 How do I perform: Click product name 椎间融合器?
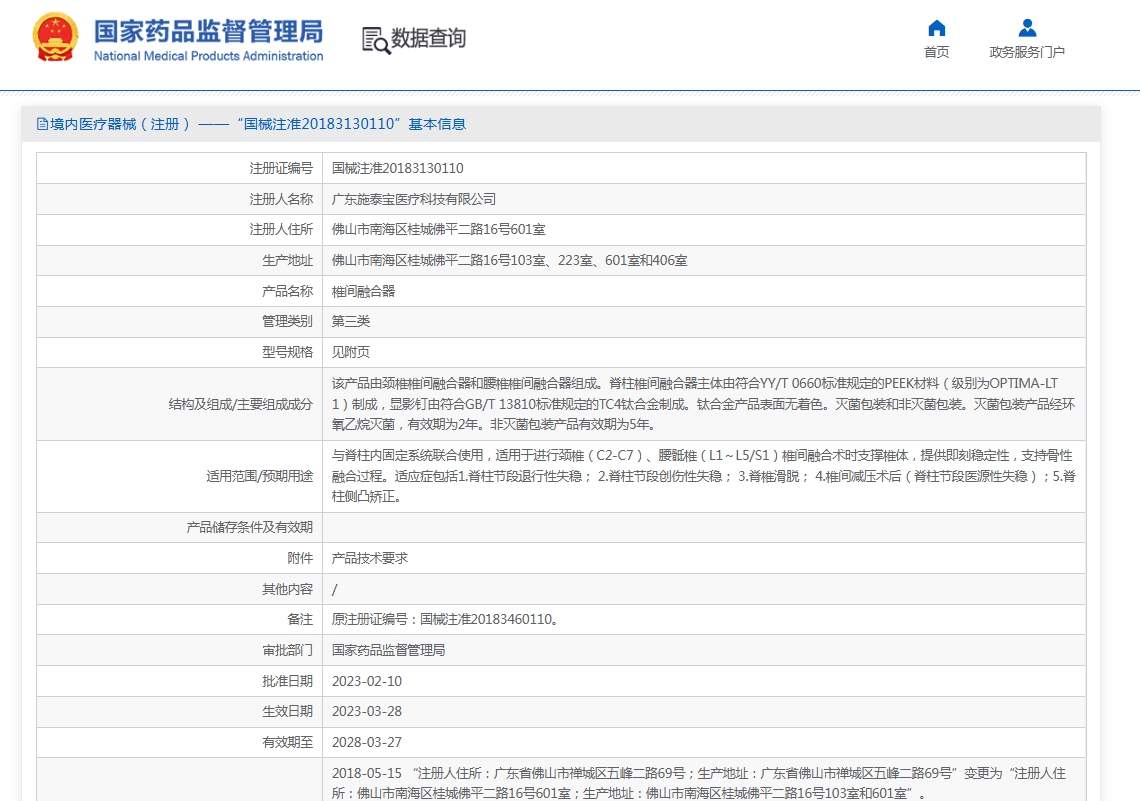(x=363, y=291)
